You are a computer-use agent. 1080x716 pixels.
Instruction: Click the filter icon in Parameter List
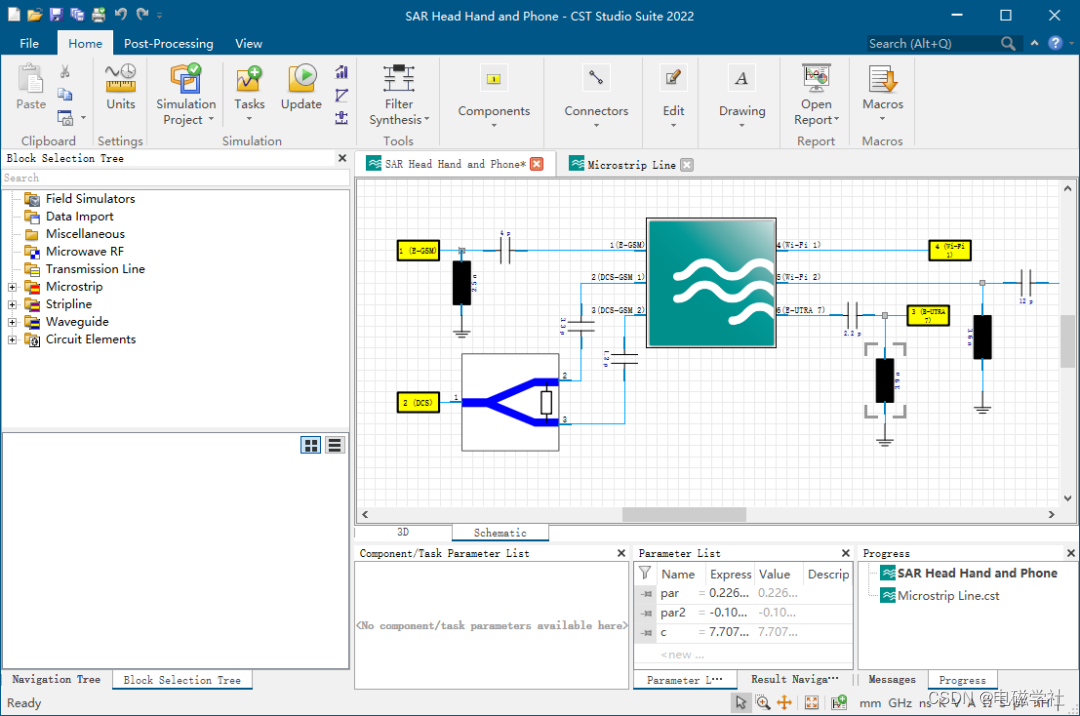[645, 573]
